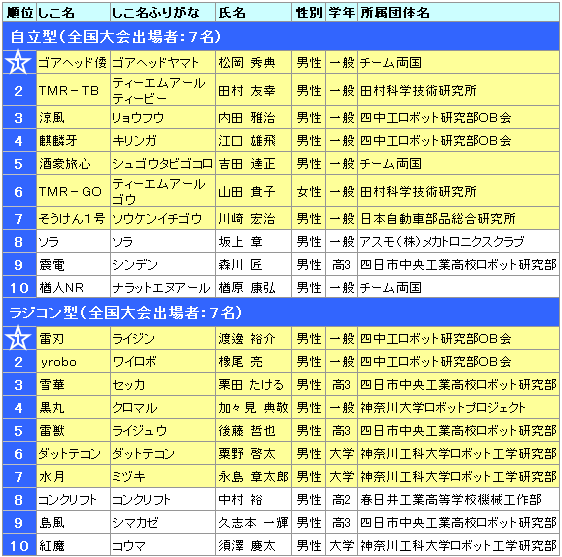
Task: Click the first-place star icon beside ゴアヘッド倭
Action: (19, 63)
